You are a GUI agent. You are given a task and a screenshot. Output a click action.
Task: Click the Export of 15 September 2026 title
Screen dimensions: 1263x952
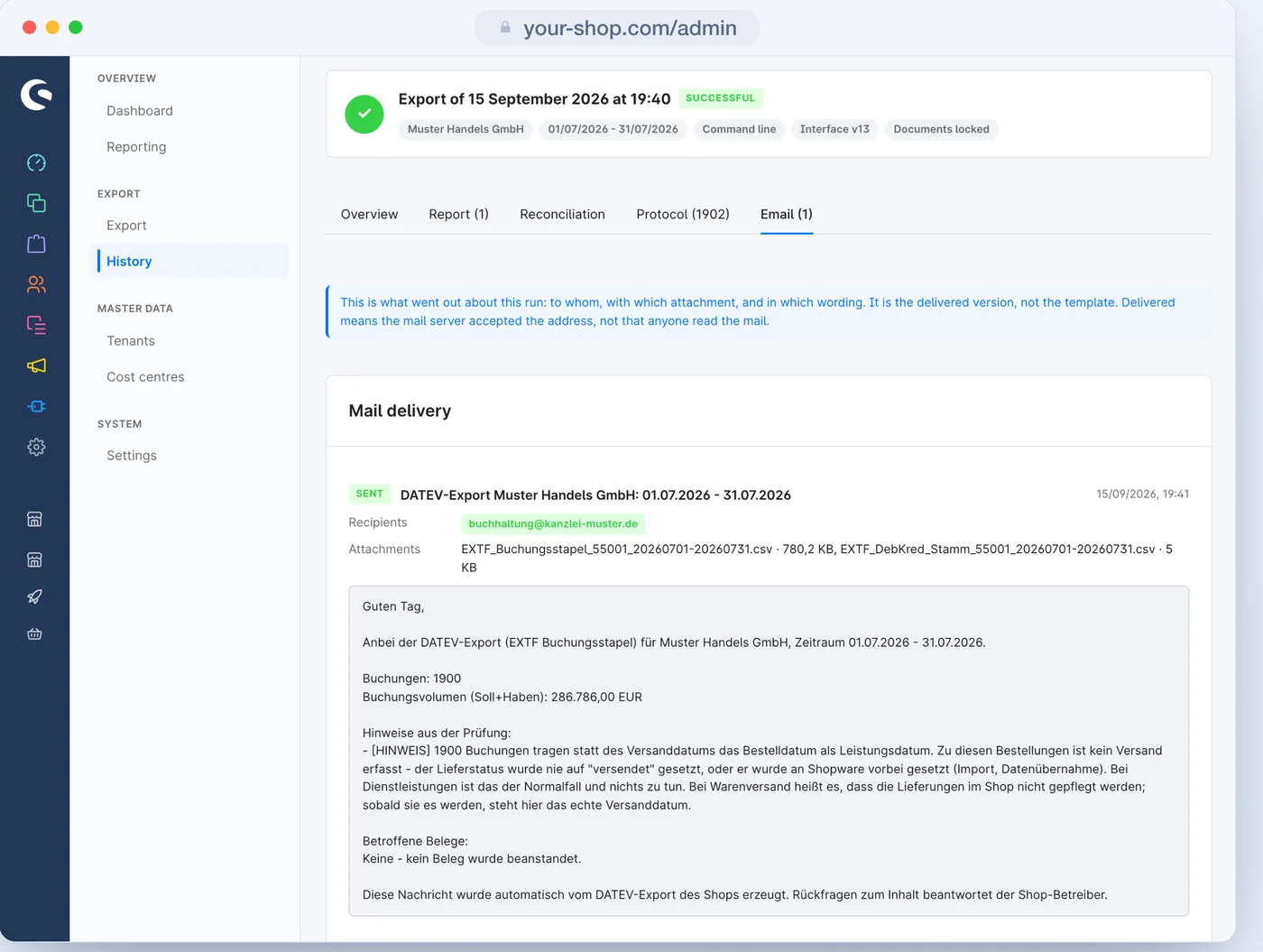click(x=534, y=98)
